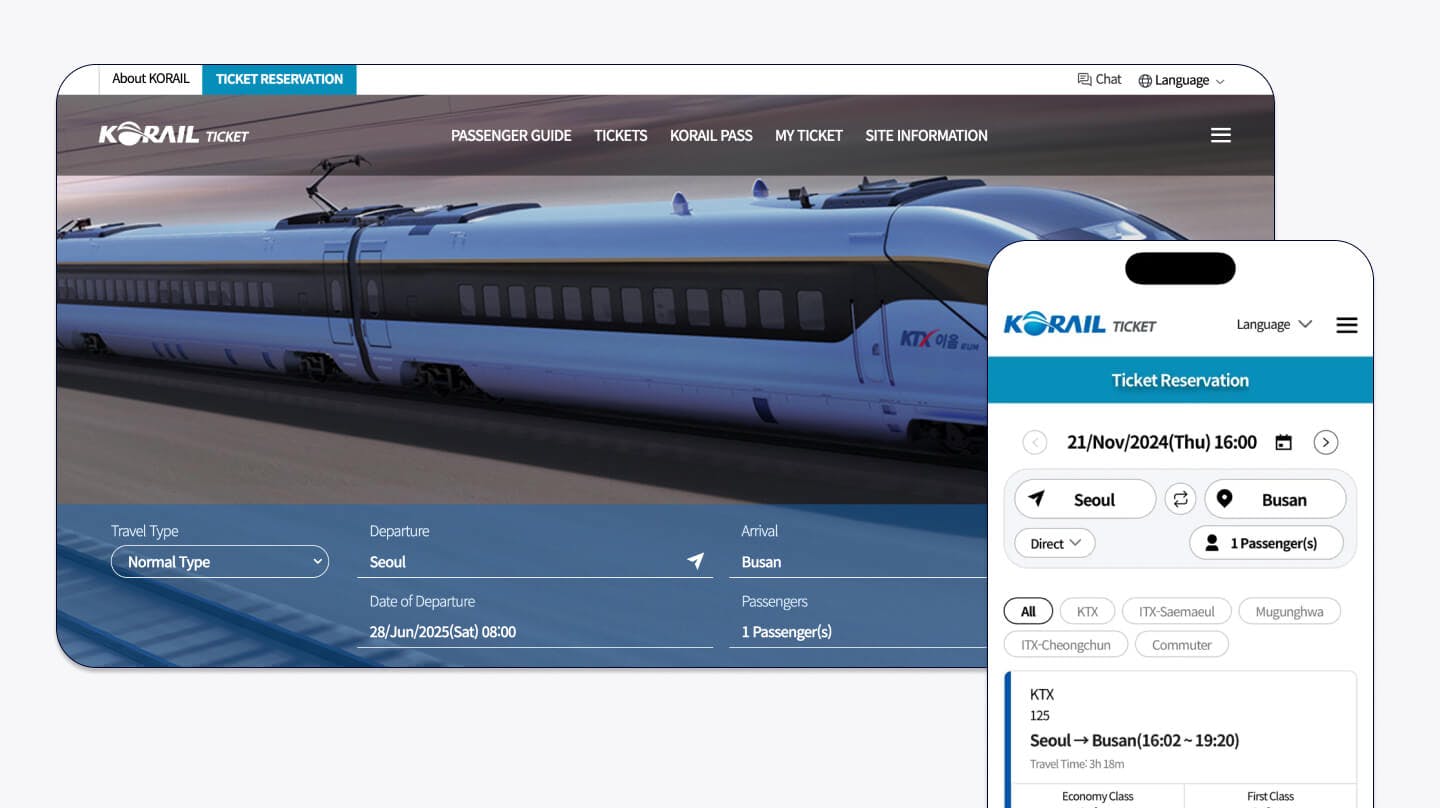Click the Seoul departure button on mobile
This screenshot has width=1440, height=808.
point(1085,499)
